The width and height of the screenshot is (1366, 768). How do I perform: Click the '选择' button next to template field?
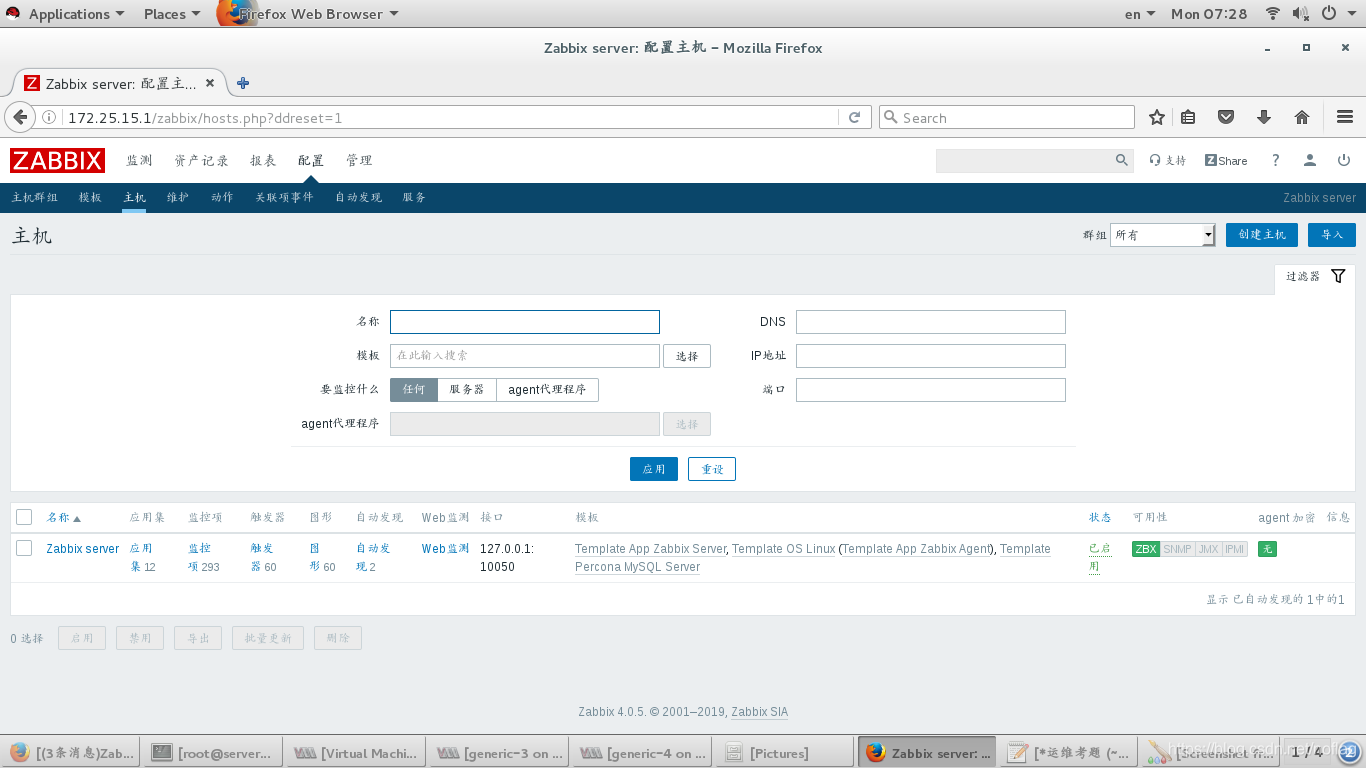[x=687, y=356]
